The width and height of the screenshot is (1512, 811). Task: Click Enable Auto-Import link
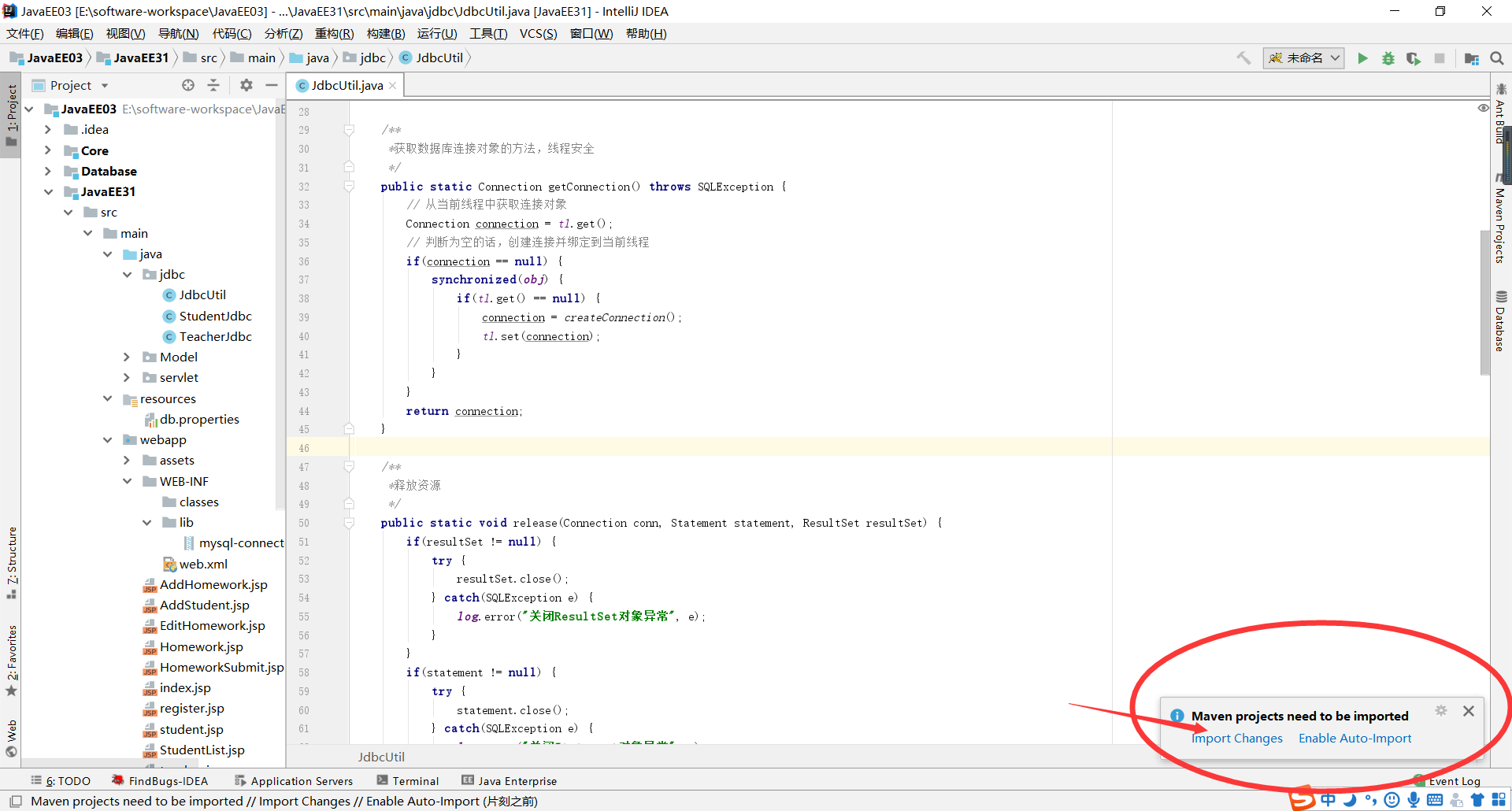tap(1354, 739)
